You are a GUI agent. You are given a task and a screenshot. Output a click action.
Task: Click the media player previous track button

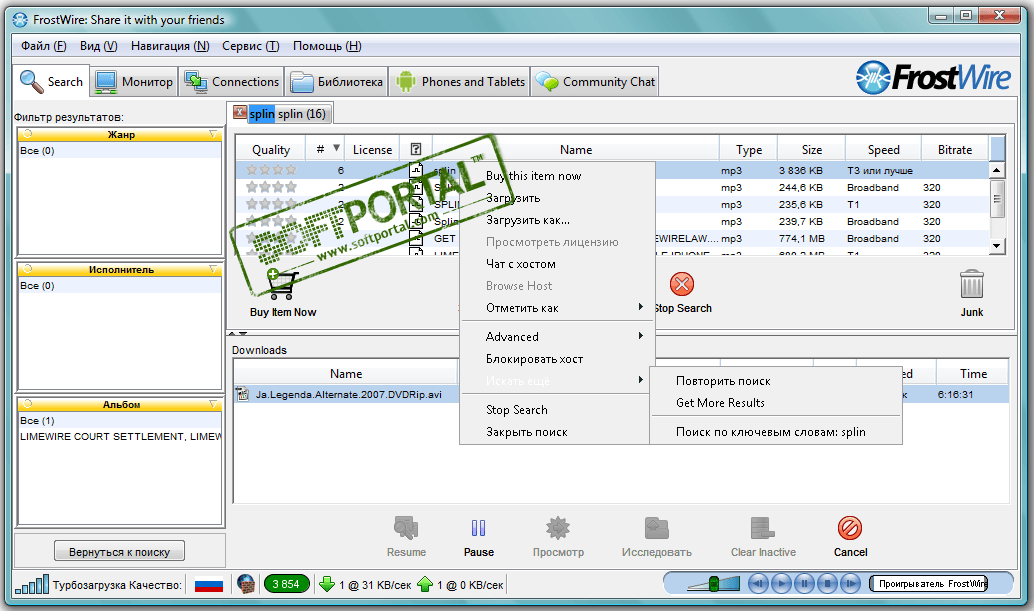[x=758, y=583]
